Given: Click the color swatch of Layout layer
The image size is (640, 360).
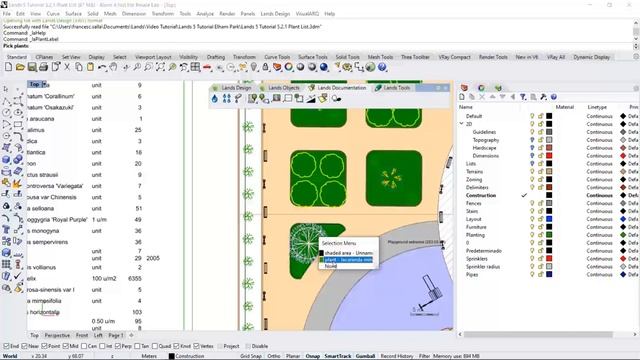Looking at the screenshot, I should (x=549, y=219).
